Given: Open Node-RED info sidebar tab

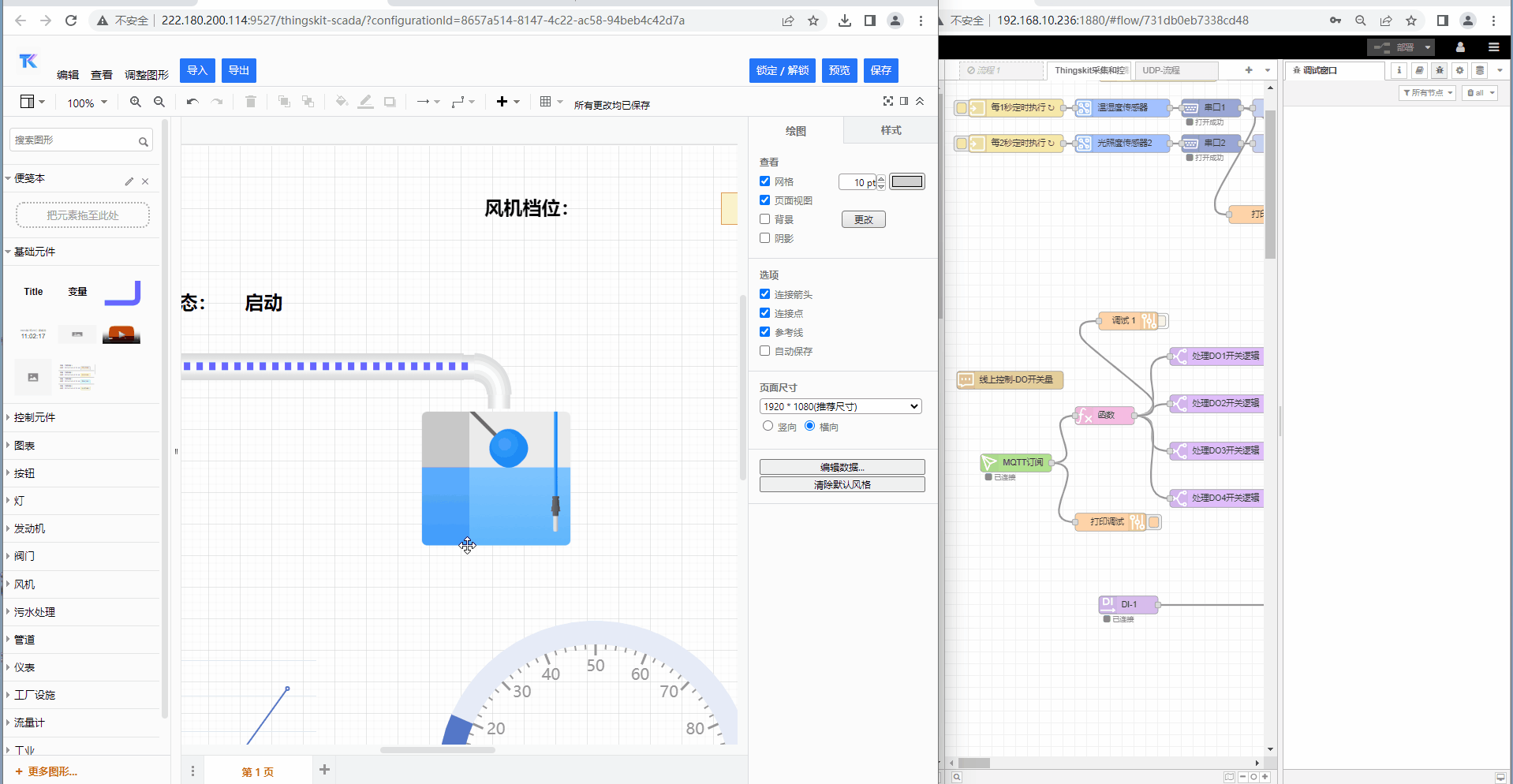Looking at the screenshot, I should pyautogui.click(x=1399, y=70).
